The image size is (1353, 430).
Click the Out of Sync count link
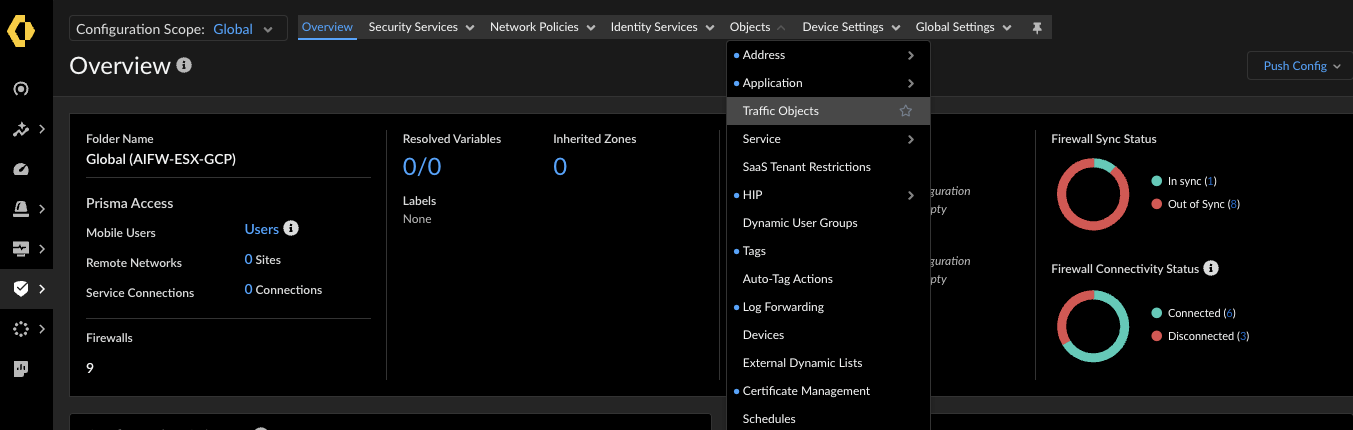pos(1233,204)
